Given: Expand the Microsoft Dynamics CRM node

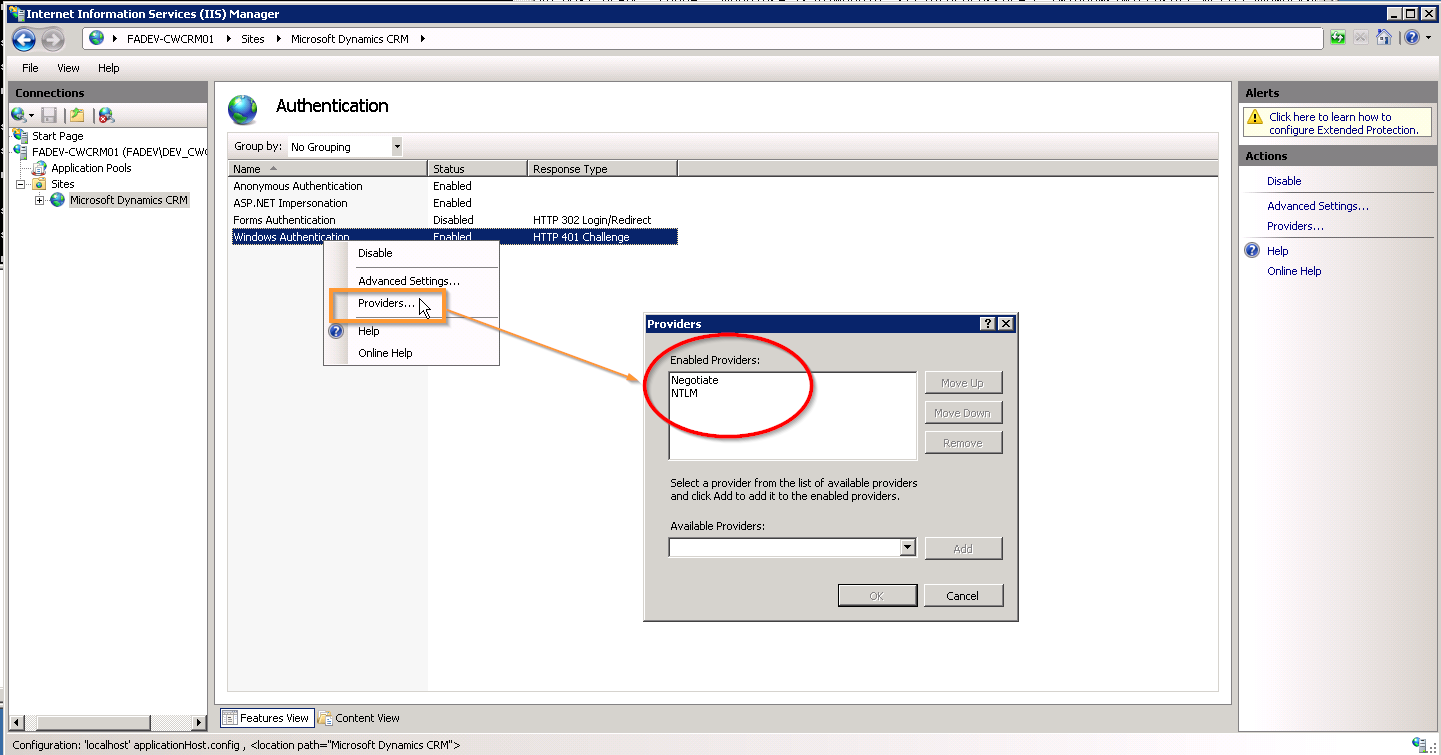Looking at the screenshot, I should click(40, 200).
